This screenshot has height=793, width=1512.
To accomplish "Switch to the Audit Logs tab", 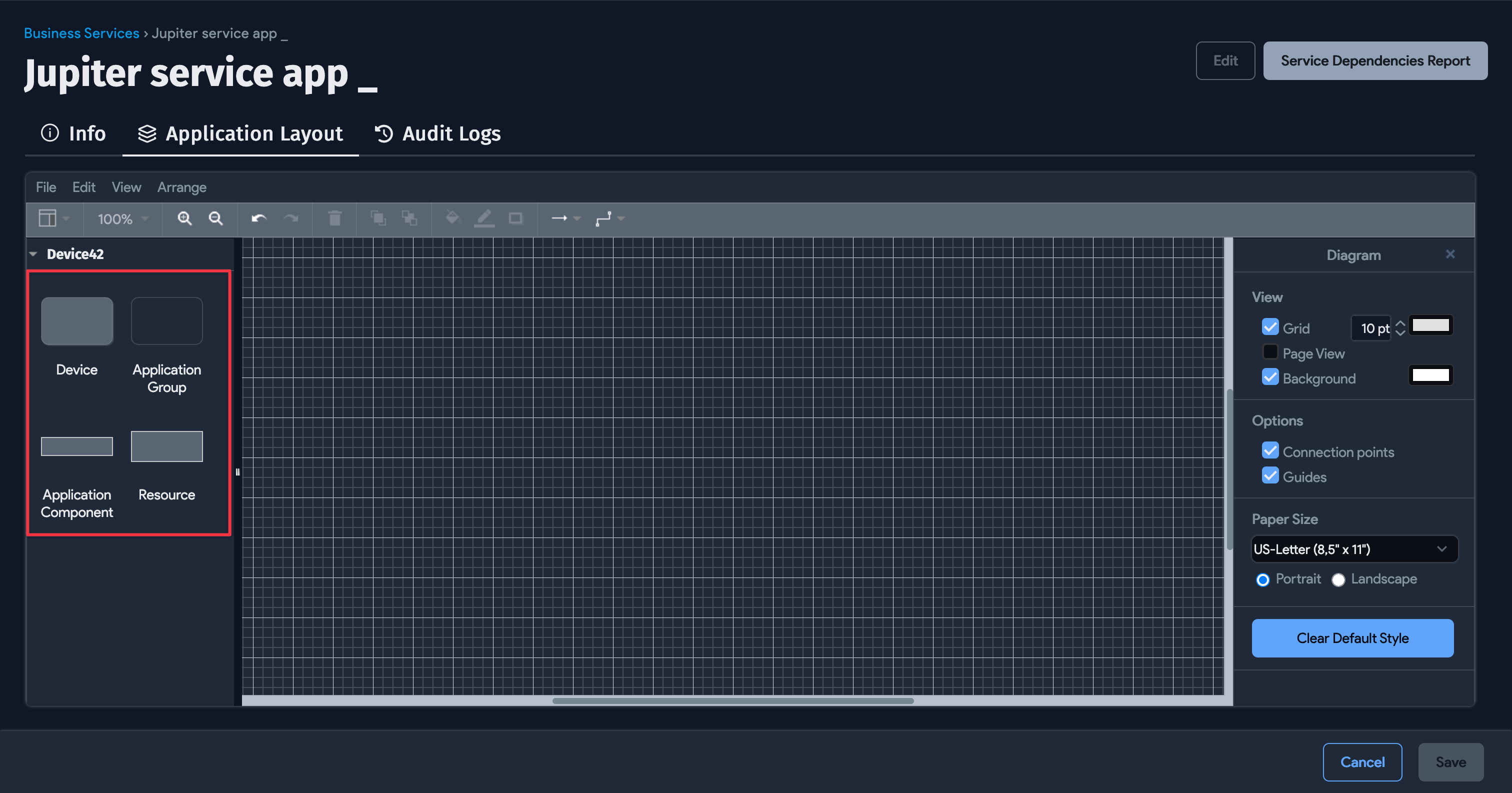I will coord(438,134).
